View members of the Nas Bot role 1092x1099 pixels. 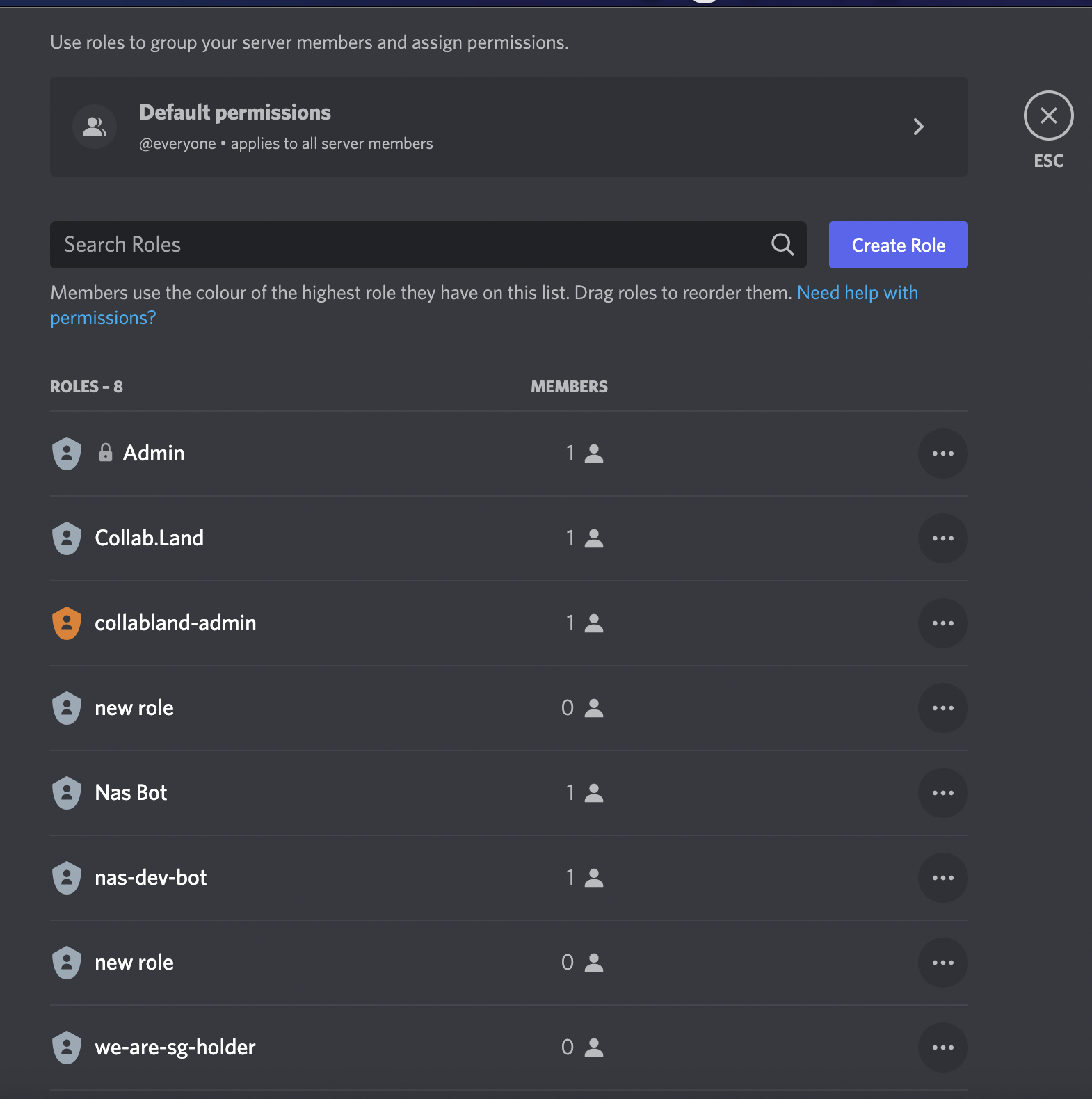pyautogui.click(x=584, y=793)
